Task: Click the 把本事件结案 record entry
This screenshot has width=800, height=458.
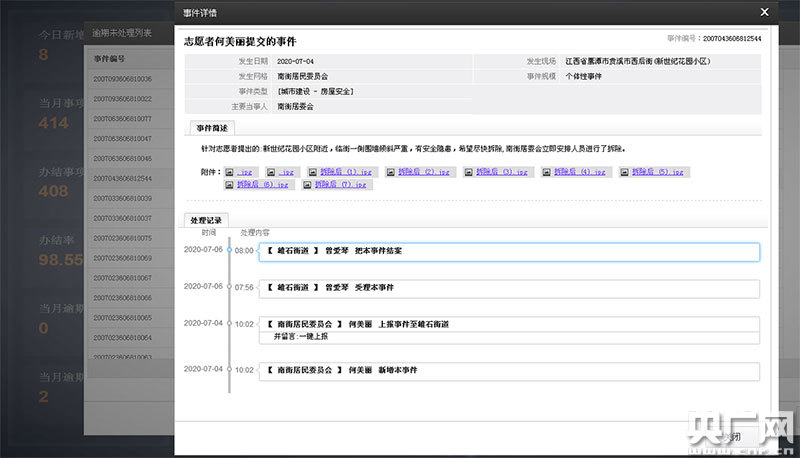Action: pyautogui.click(x=507, y=251)
